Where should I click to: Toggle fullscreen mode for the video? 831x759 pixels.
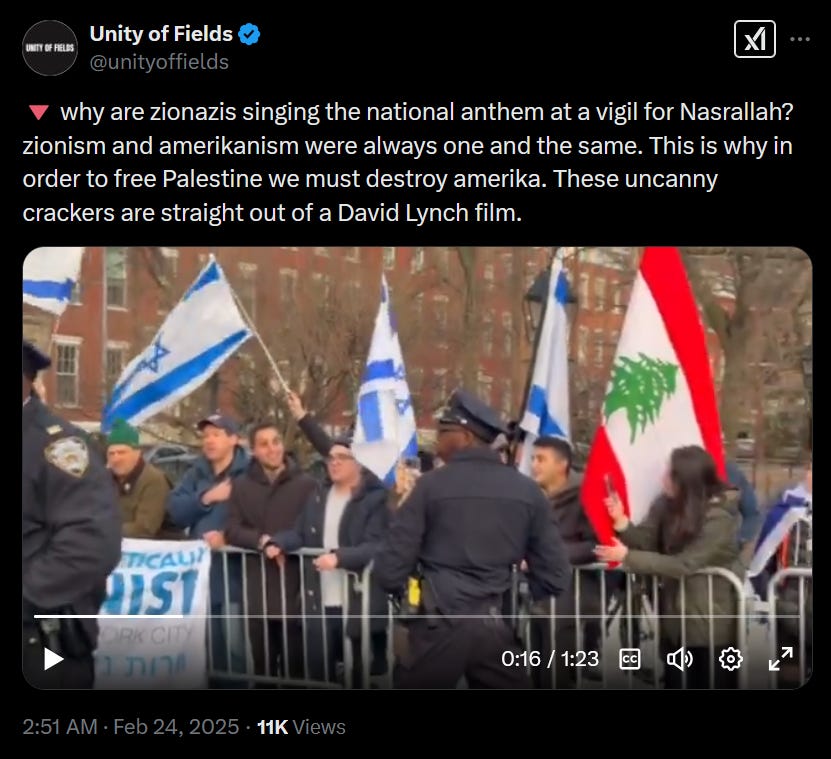[x=781, y=659]
